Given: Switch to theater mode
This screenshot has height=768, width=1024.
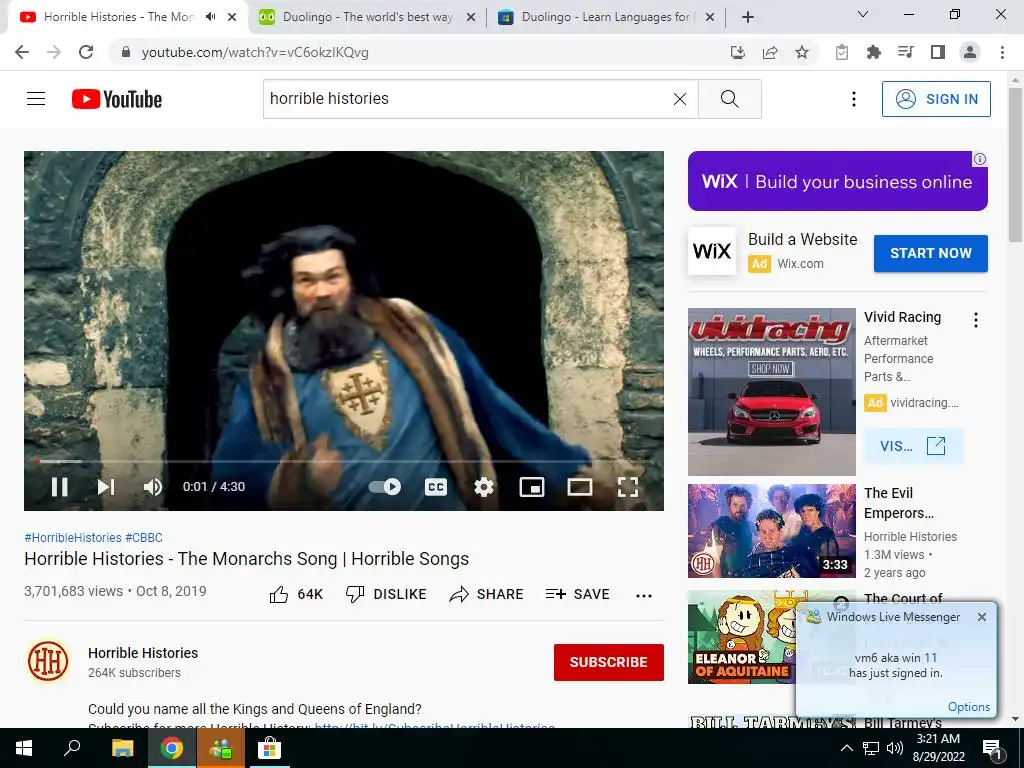Looking at the screenshot, I should point(580,487).
